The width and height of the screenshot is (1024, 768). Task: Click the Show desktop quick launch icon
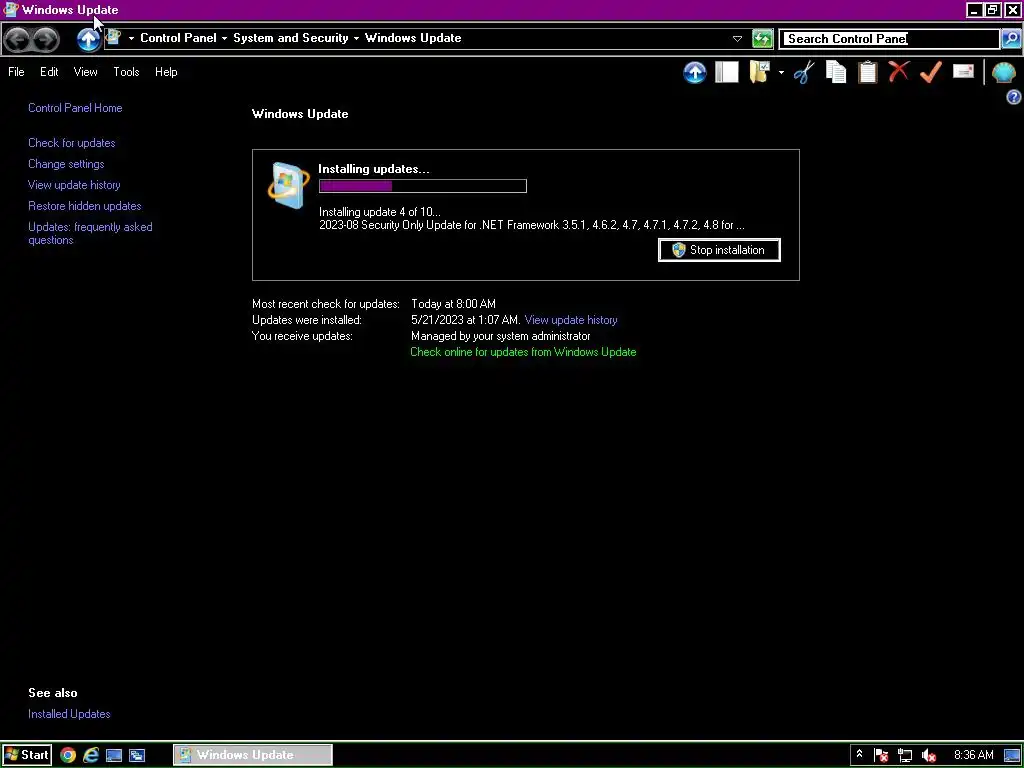(114, 756)
